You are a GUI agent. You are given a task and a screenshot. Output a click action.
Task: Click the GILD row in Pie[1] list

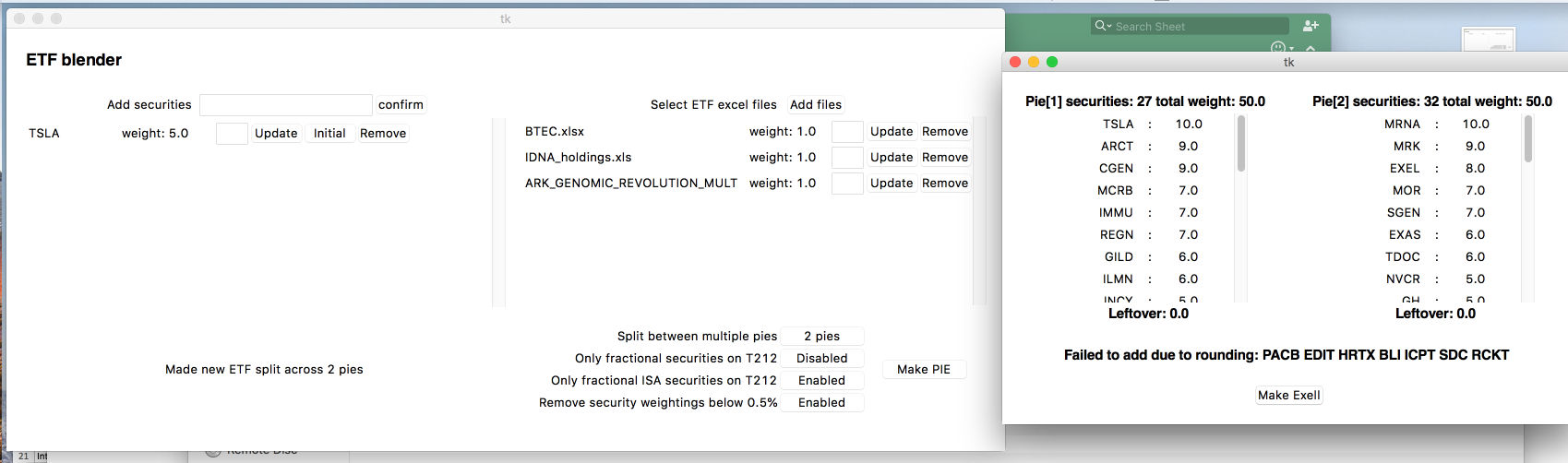1152,256
